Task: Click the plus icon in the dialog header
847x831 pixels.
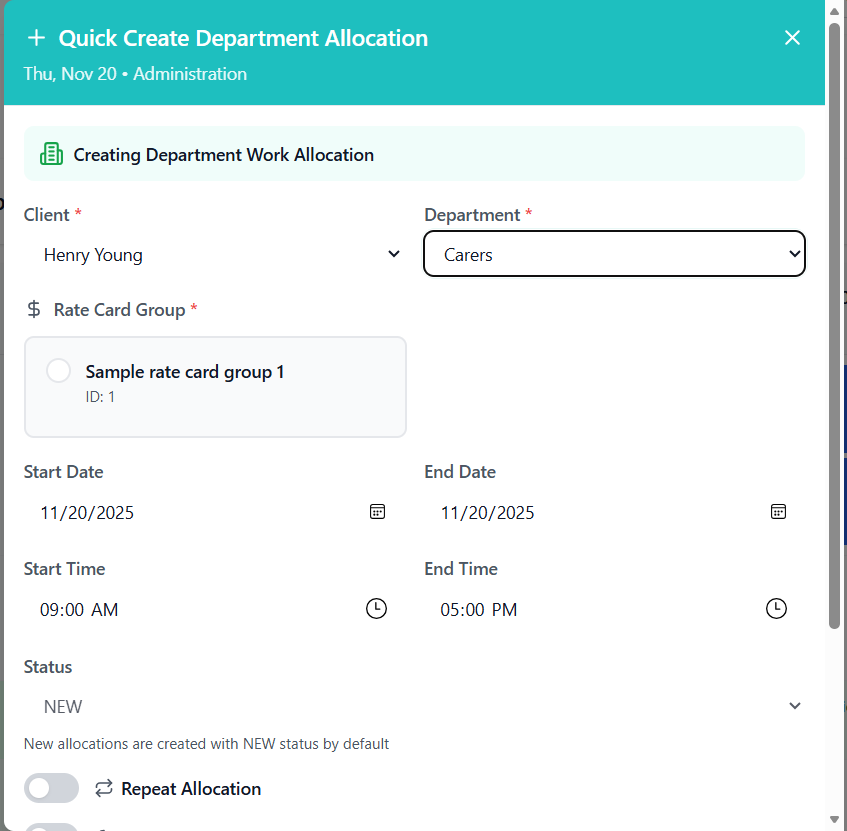Action: [x=37, y=38]
